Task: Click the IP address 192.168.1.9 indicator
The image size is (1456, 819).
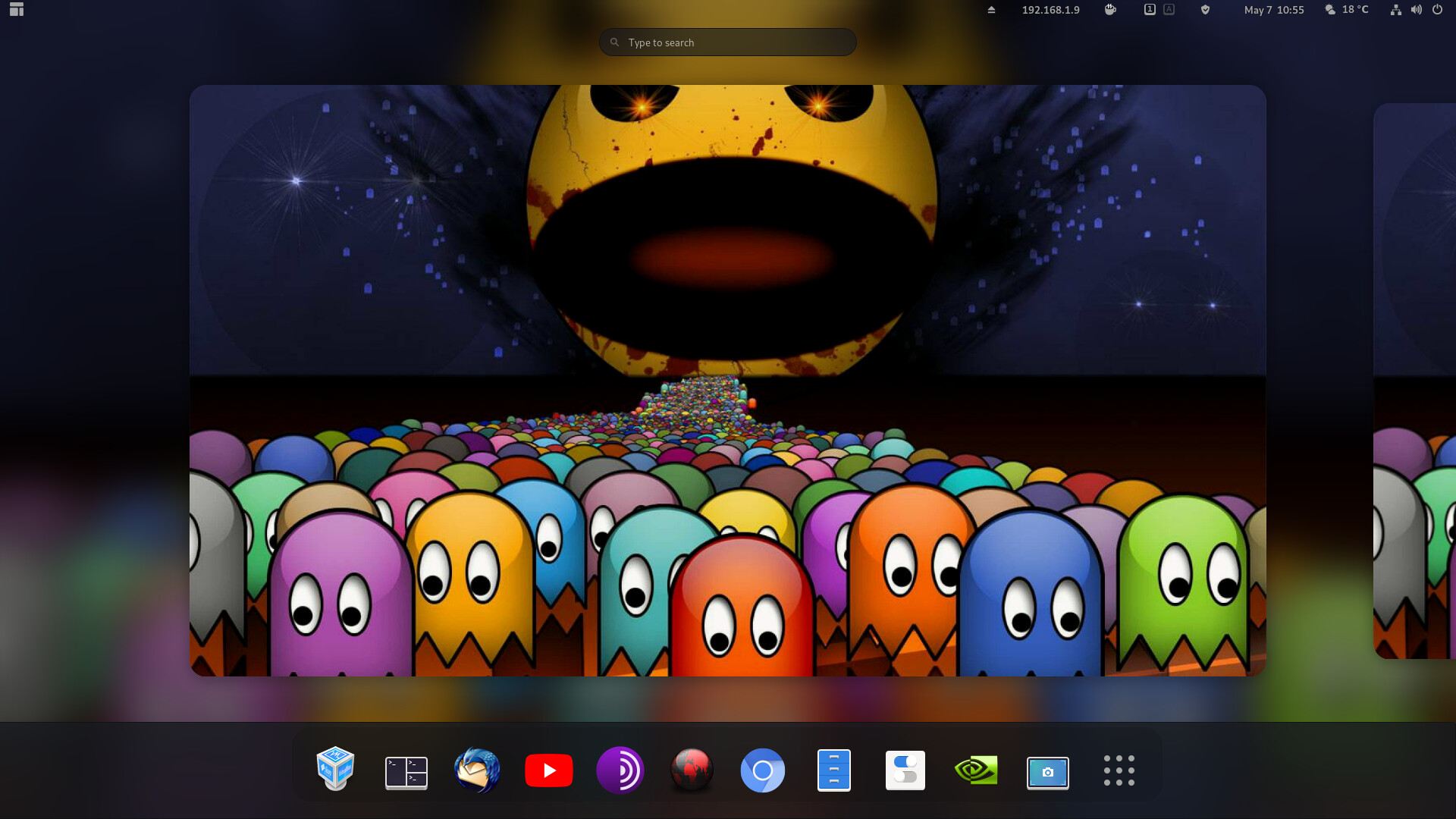Action: 1050,10
